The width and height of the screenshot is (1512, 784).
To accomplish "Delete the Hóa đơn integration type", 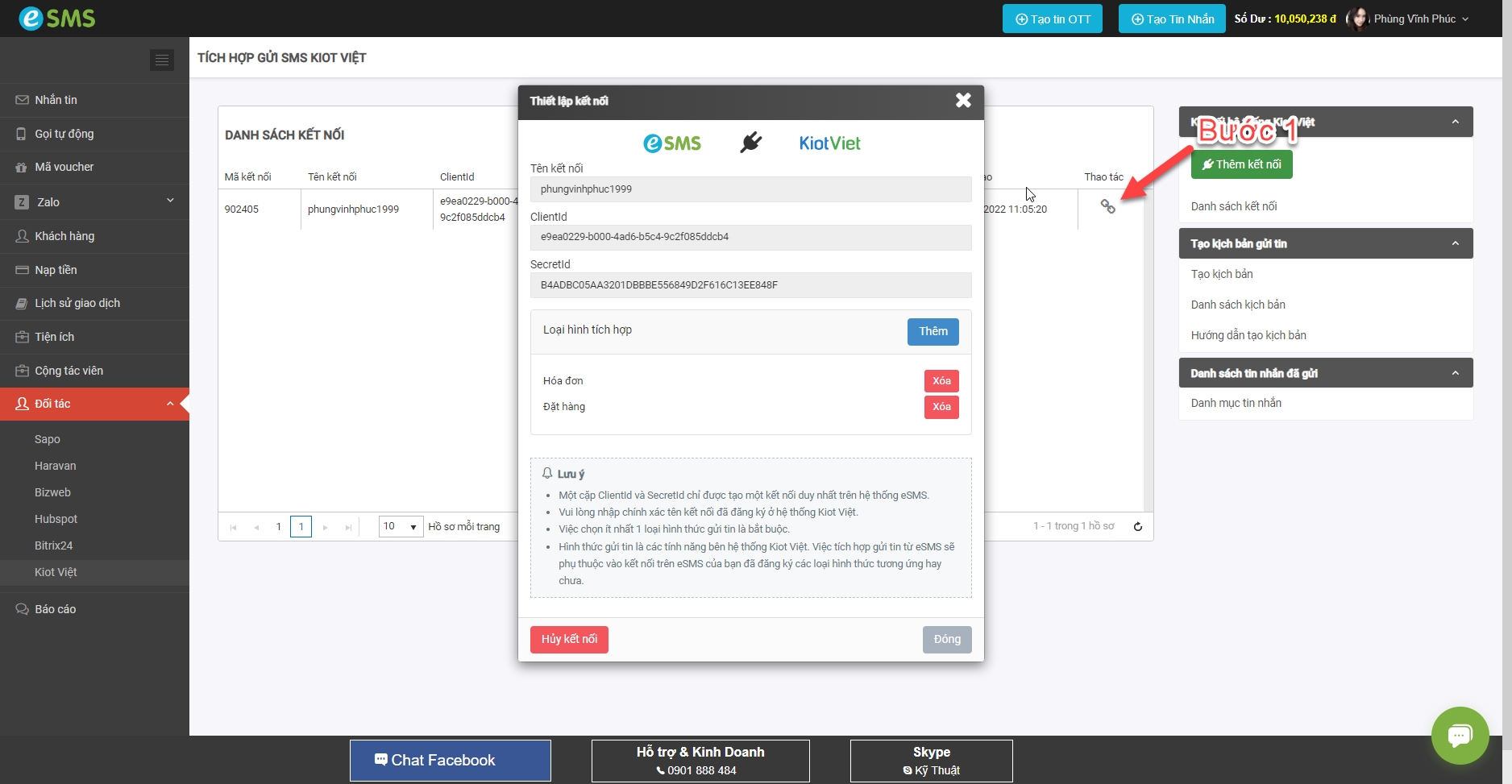I will coord(941,381).
